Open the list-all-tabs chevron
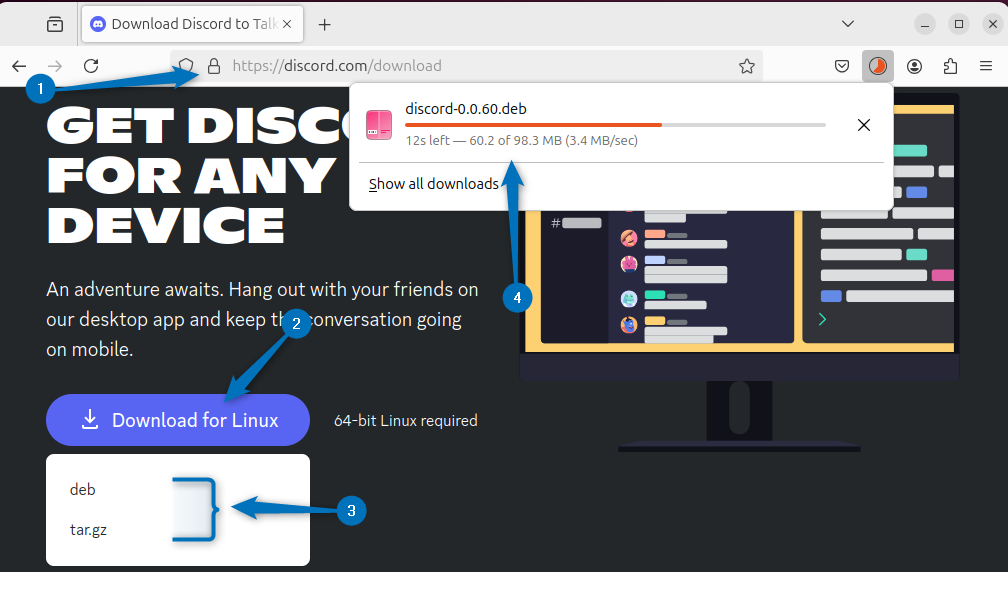Screen dimensions: 1008x604 (848, 23)
